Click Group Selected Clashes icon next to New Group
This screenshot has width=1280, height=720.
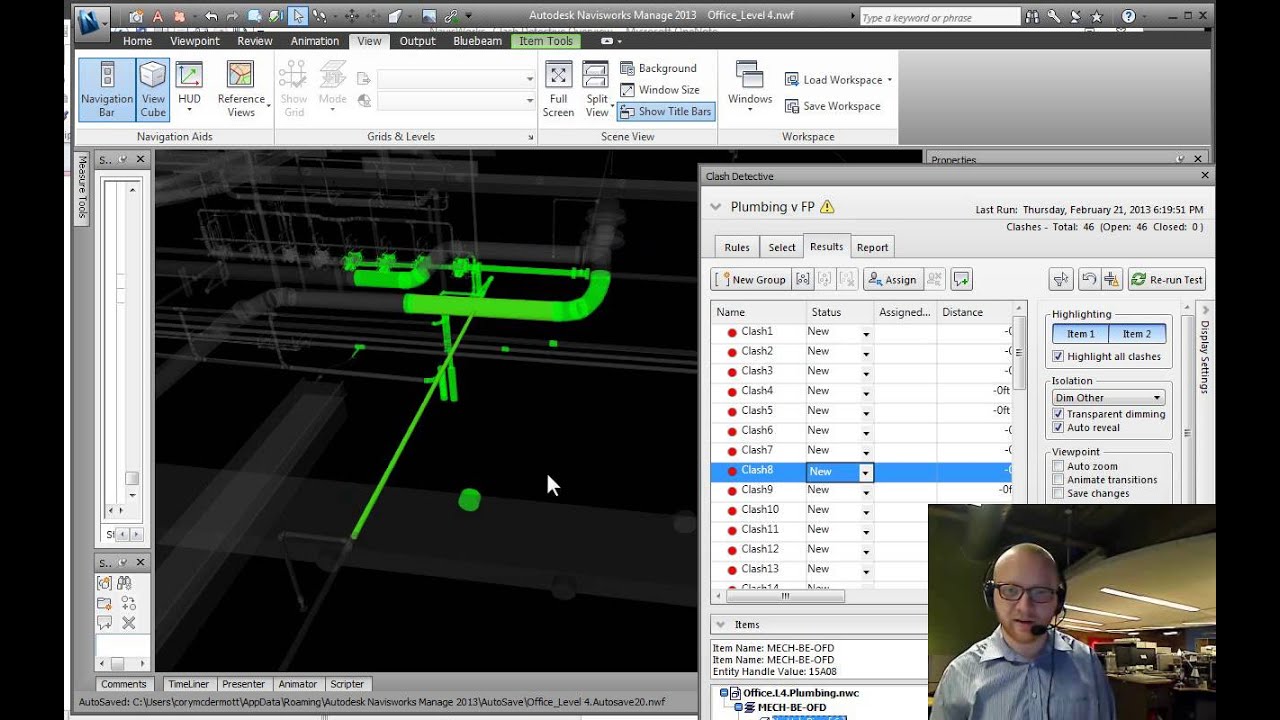click(802, 280)
